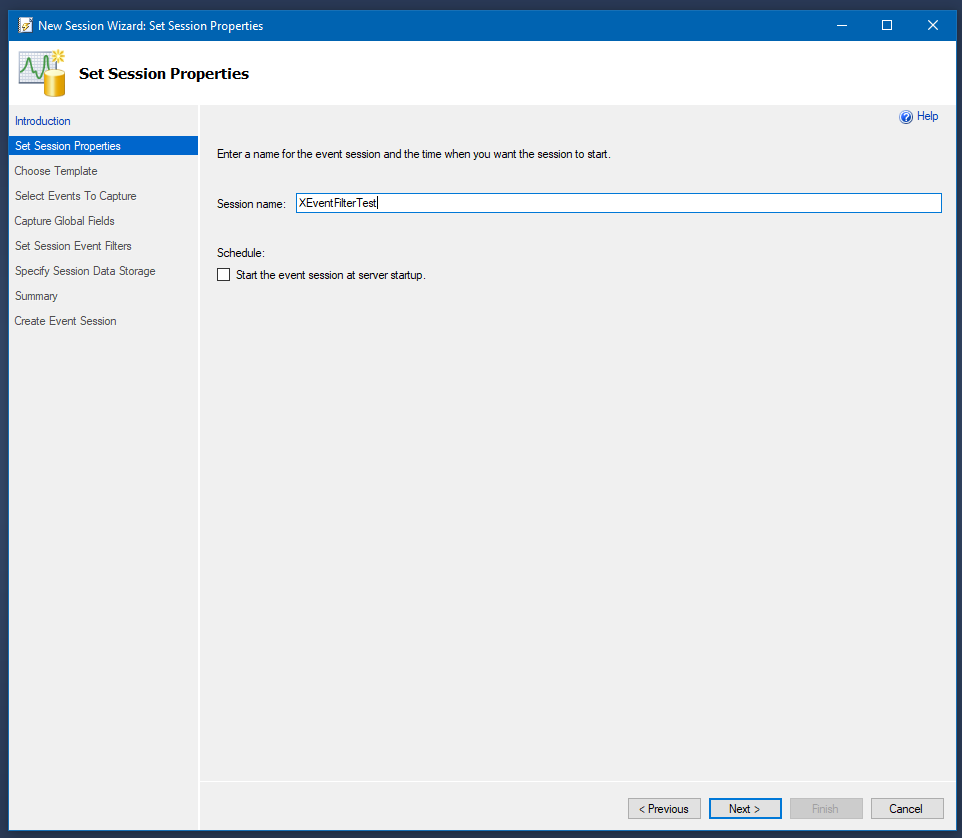Minimize the New Session Wizard window
The height and width of the screenshot is (838, 962).
tap(842, 25)
